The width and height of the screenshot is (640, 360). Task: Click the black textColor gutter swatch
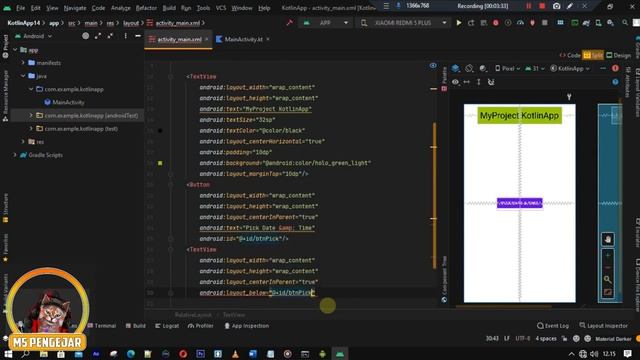point(160,131)
